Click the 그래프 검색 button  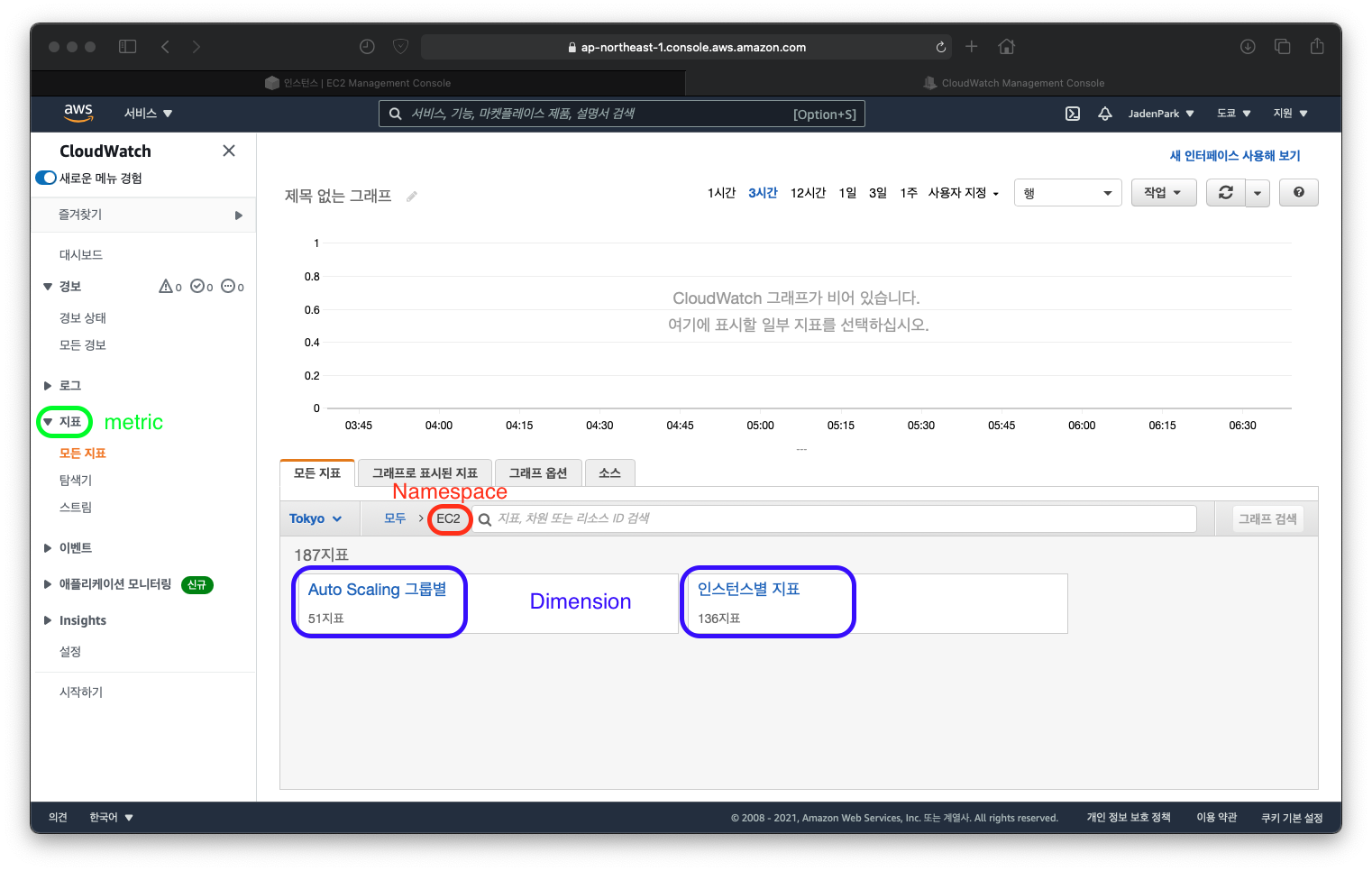click(1267, 518)
